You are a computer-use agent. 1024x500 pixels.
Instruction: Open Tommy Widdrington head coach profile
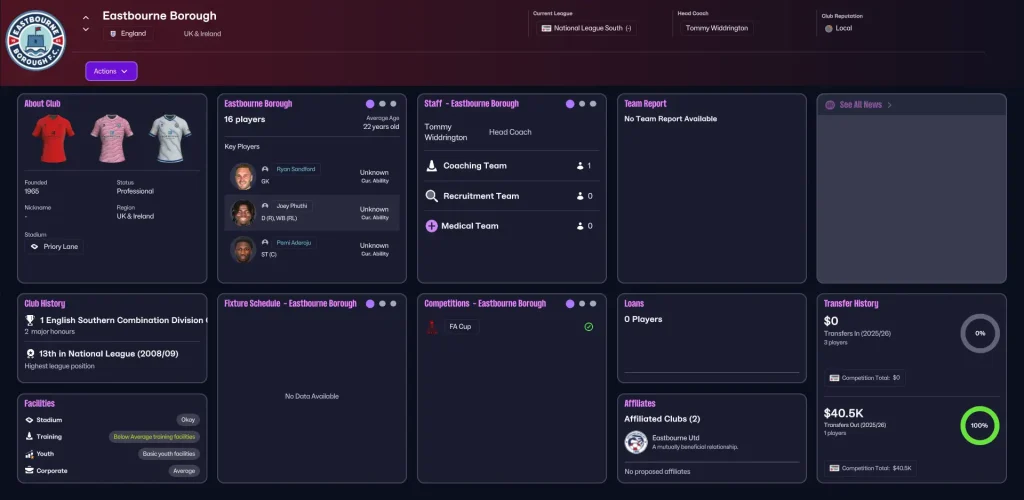click(716, 28)
